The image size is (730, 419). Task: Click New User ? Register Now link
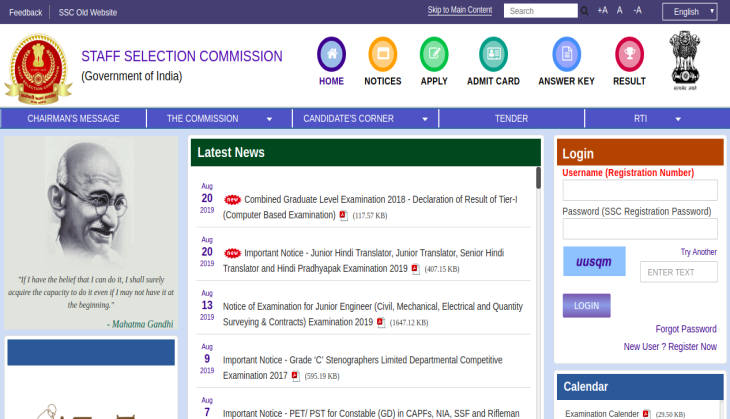click(670, 347)
